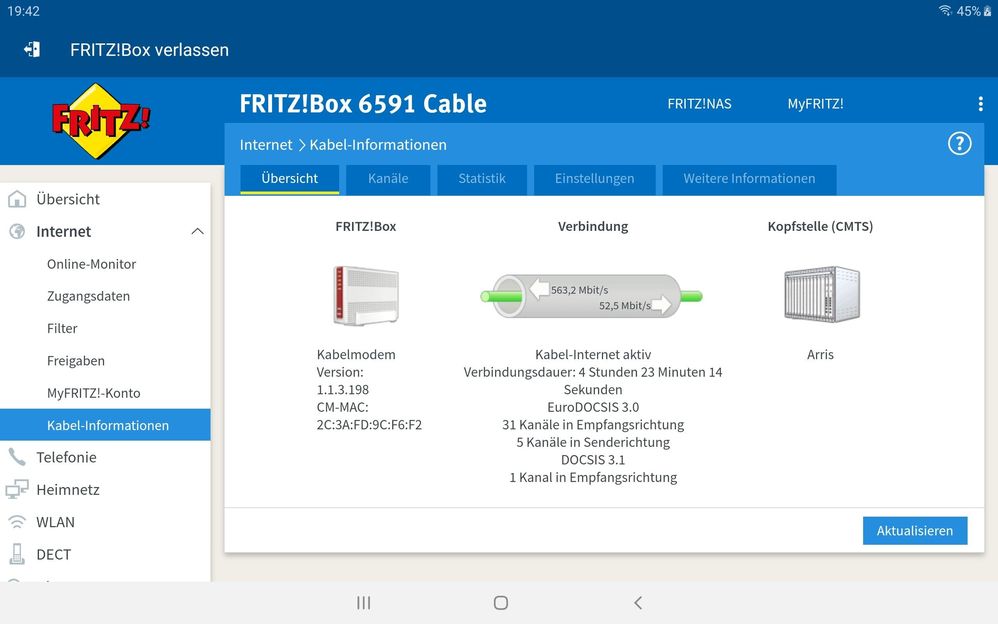
Task: Click the phone handset icon for Telefonie
Action: pyautogui.click(x=17, y=457)
